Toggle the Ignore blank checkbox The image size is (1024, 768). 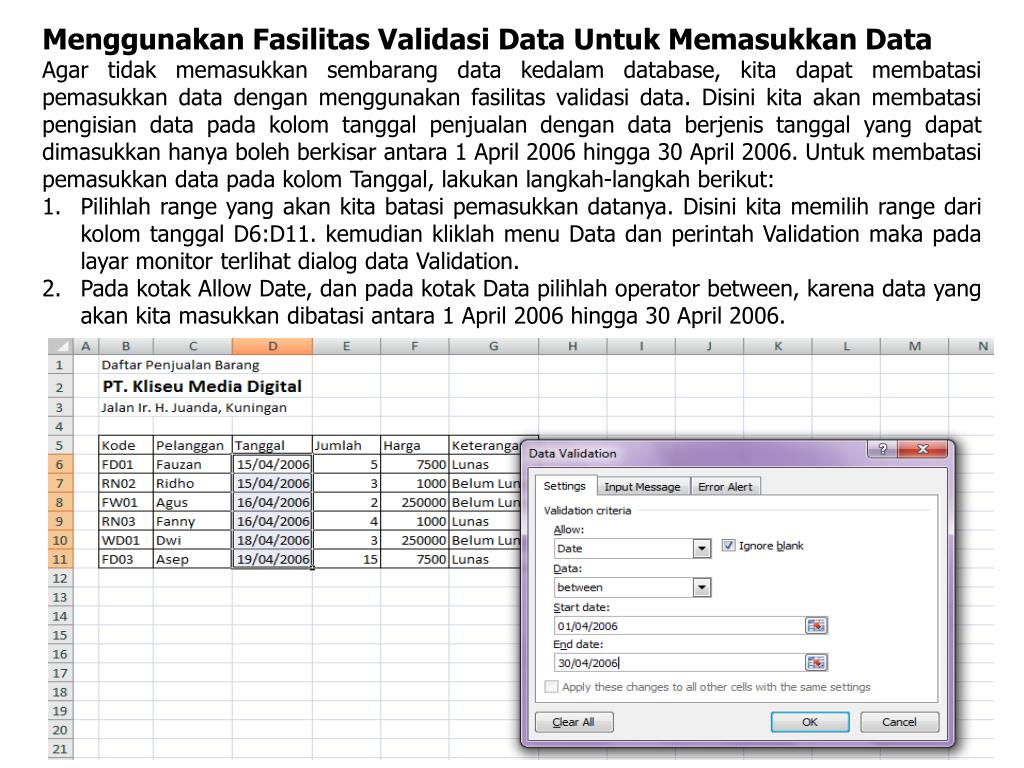coord(728,545)
